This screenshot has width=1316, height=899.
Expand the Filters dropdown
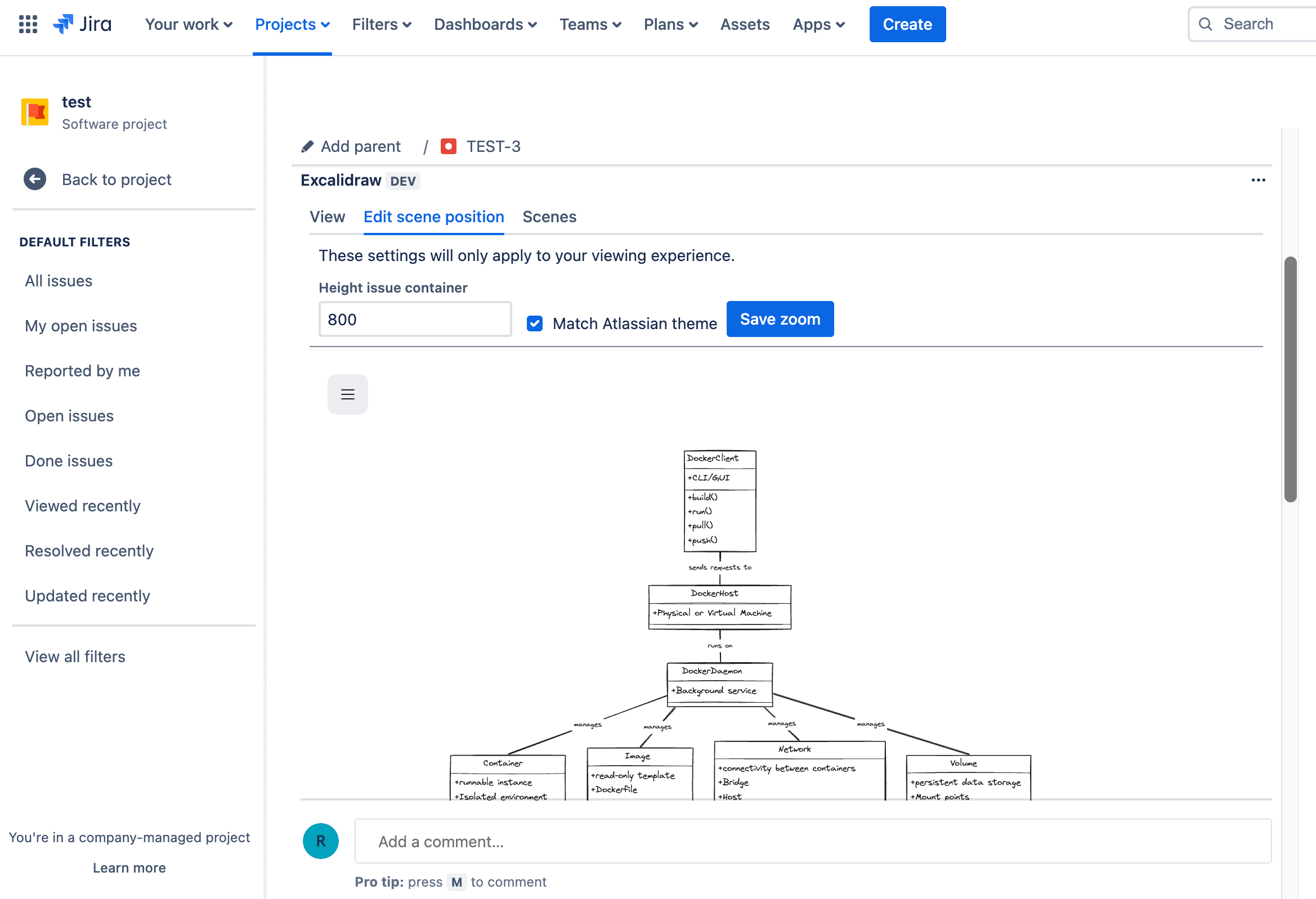click(x=382, y=24)
